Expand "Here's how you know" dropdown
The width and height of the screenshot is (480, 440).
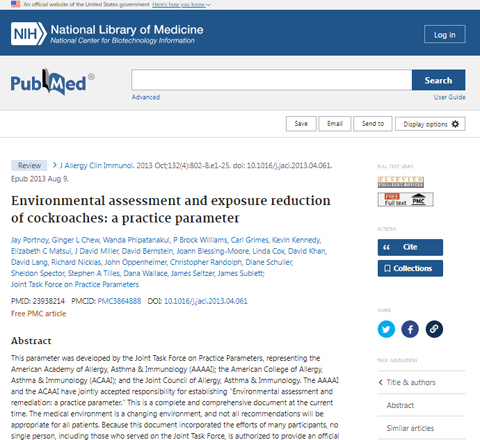[x=181, y=4]
